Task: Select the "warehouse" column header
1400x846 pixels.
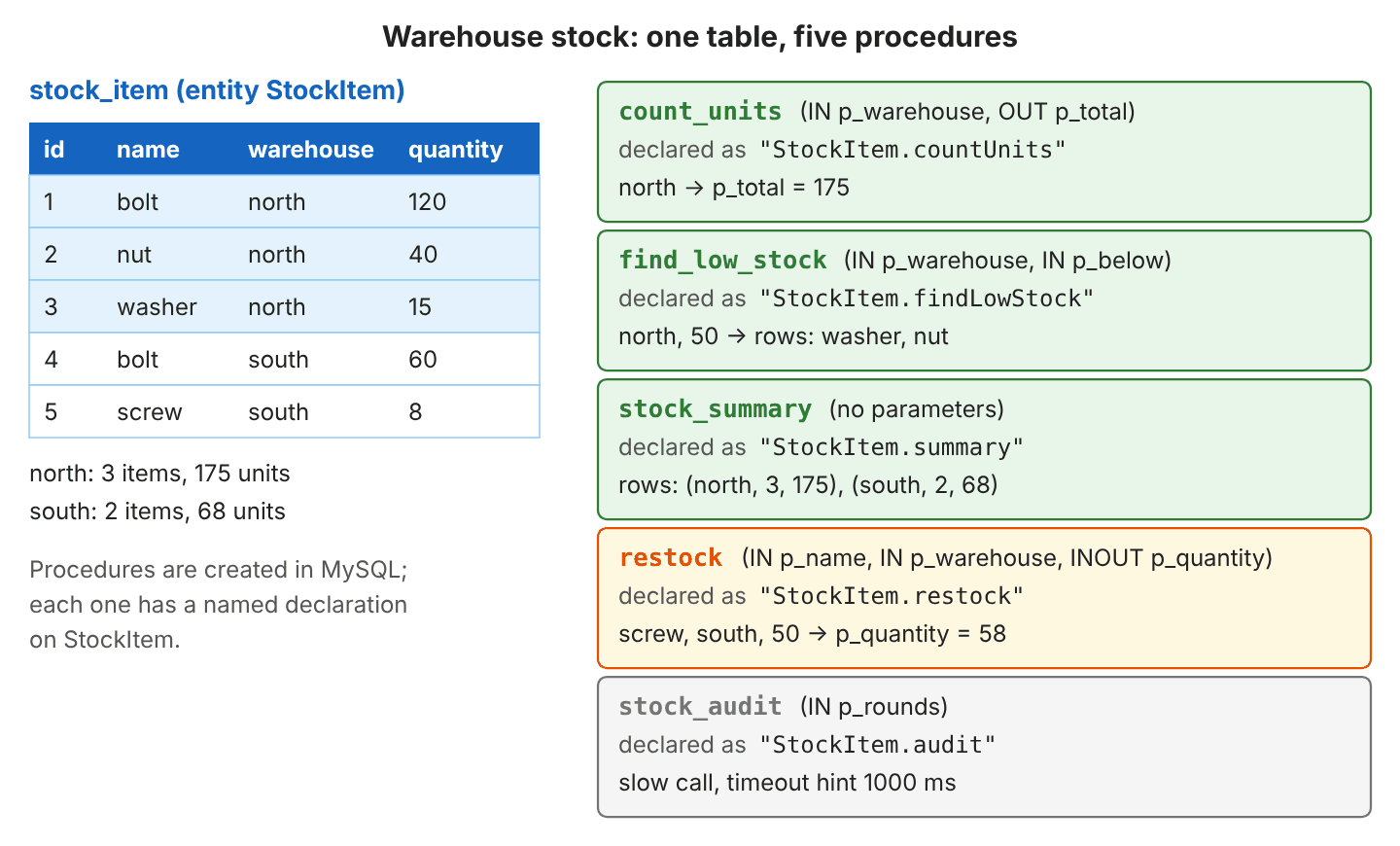Action: [x=311, y=150]
